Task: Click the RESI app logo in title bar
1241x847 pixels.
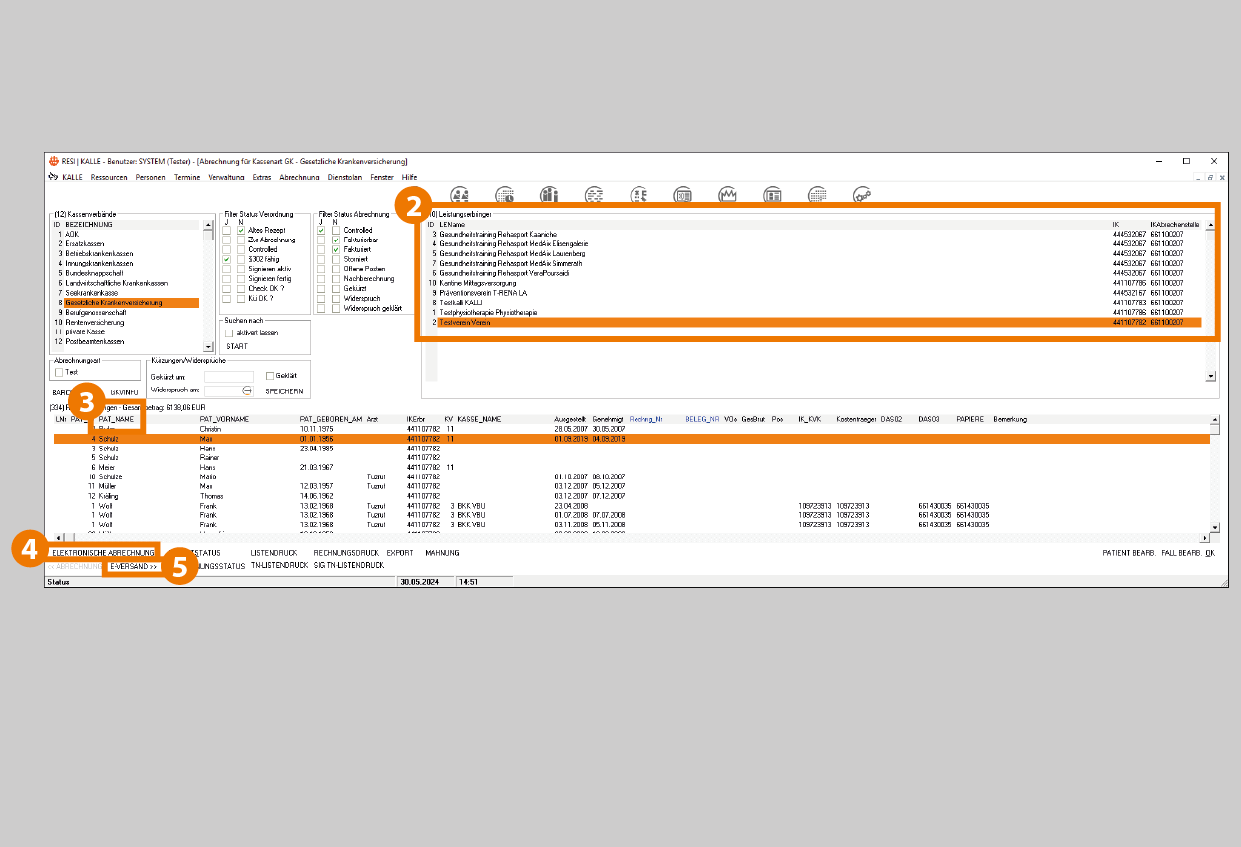Action: (x=53, y=161)
